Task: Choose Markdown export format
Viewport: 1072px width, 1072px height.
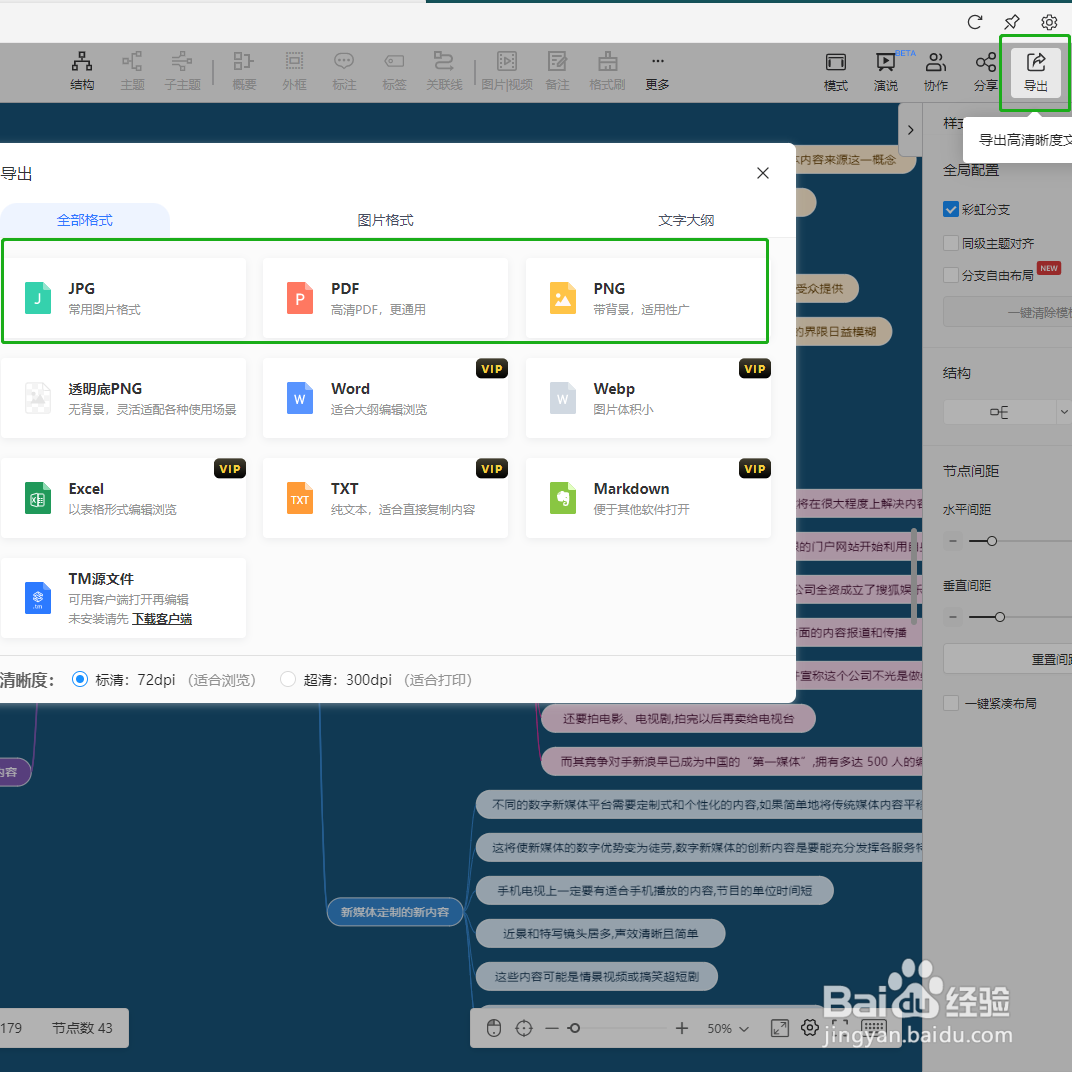Action: 648,498
